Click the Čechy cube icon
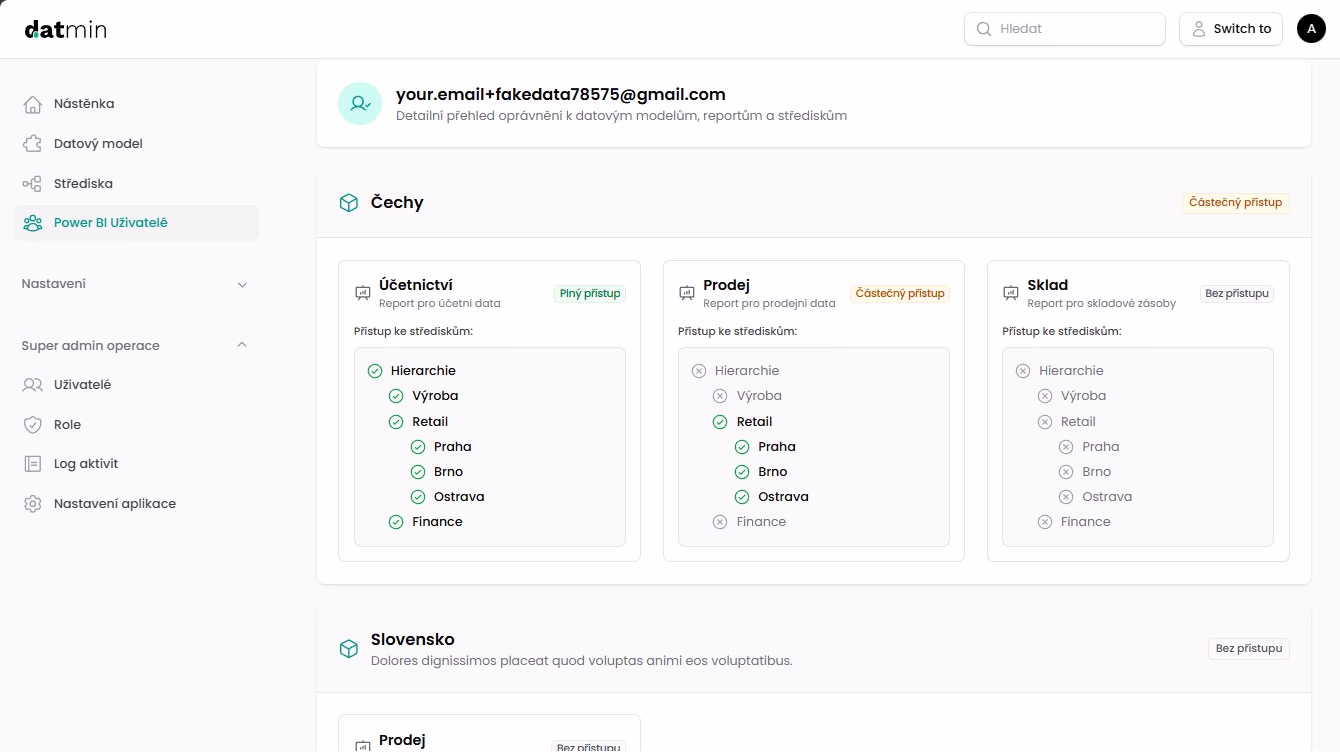Screen dimensions: 1340x752 348,203
